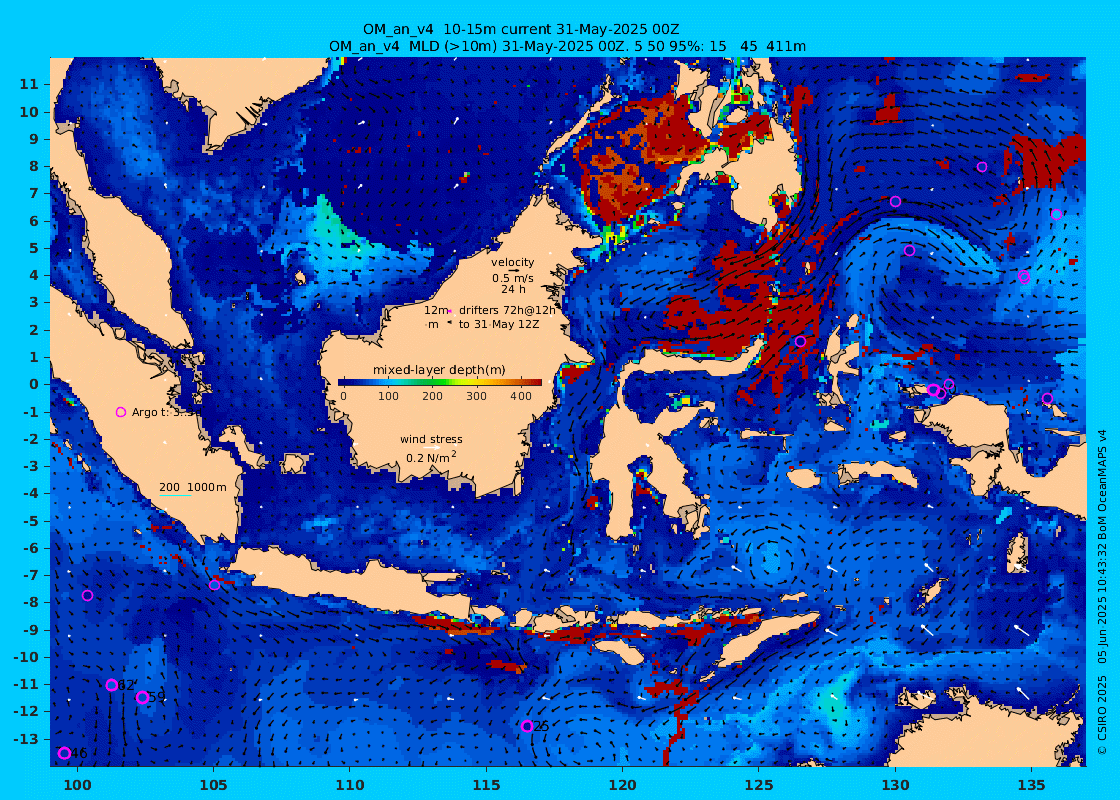Click the Argo float marker labeled 62
The height and width of the screenshot is (800, 1120).
coord(111,685)
